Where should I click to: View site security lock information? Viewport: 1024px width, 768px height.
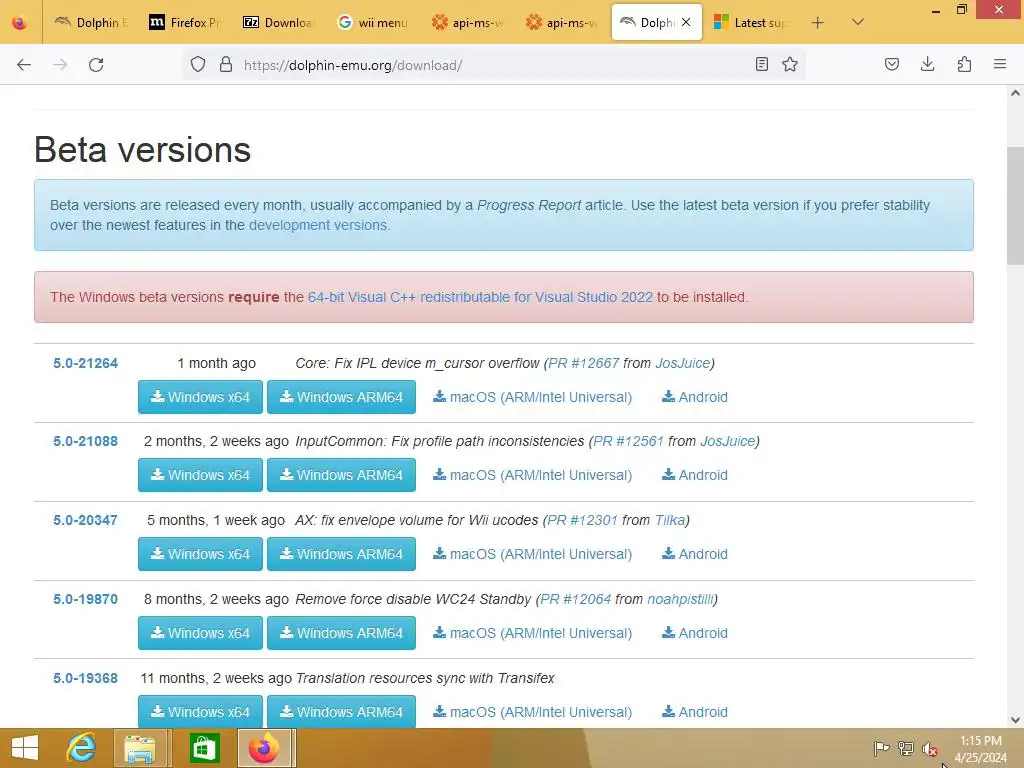[x=226, y=65]
